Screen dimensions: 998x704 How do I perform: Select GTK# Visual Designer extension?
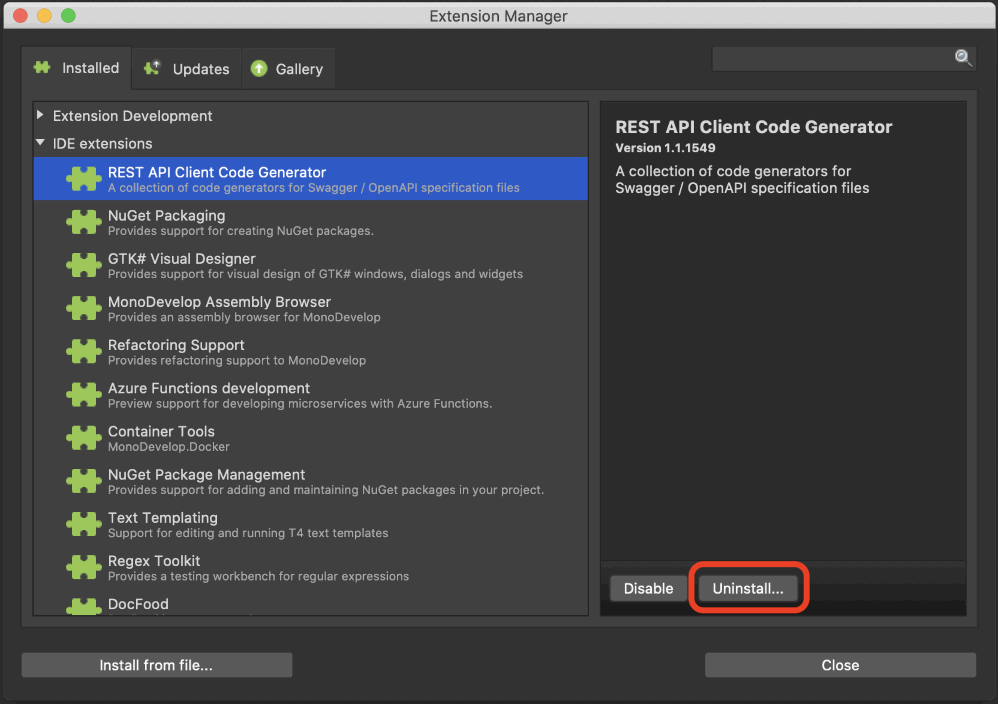pos(311,265)
